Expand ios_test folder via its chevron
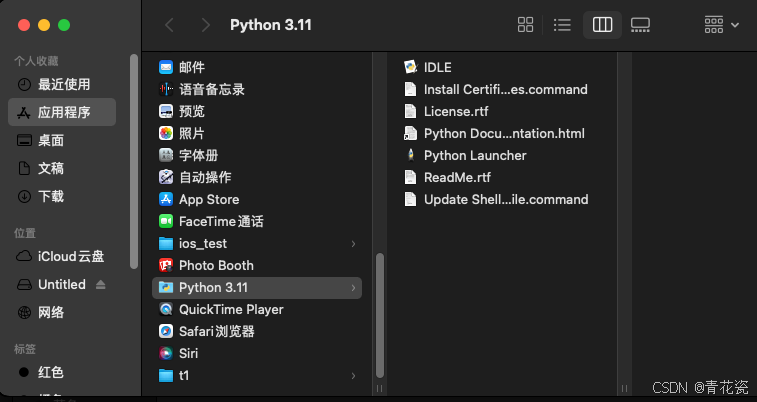The height and width of the screenshot is (402, 757). pyautogui.click(x=353, y=244)
